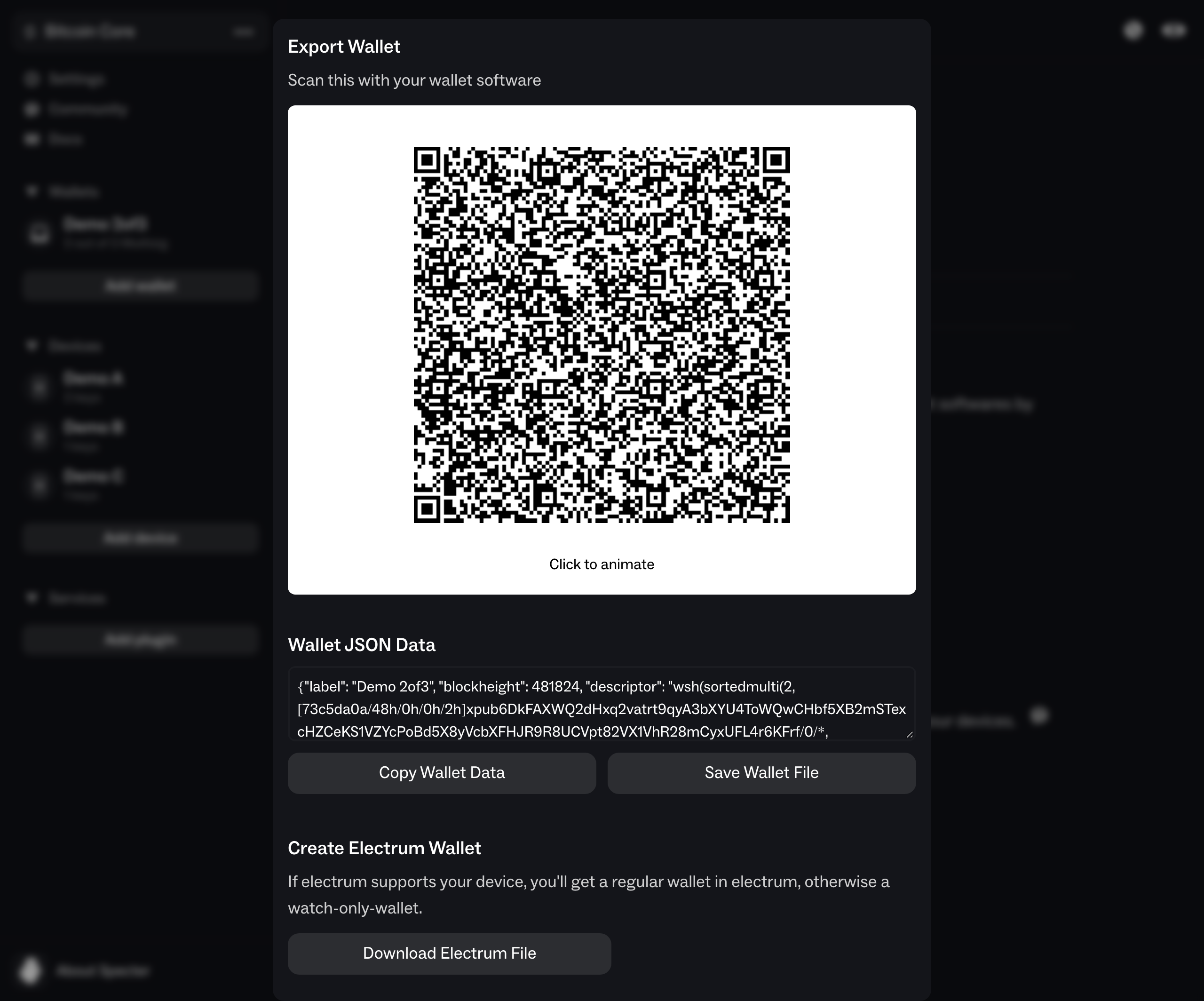
Task: Click the Add device sidebar button
Action: point(141,538)
